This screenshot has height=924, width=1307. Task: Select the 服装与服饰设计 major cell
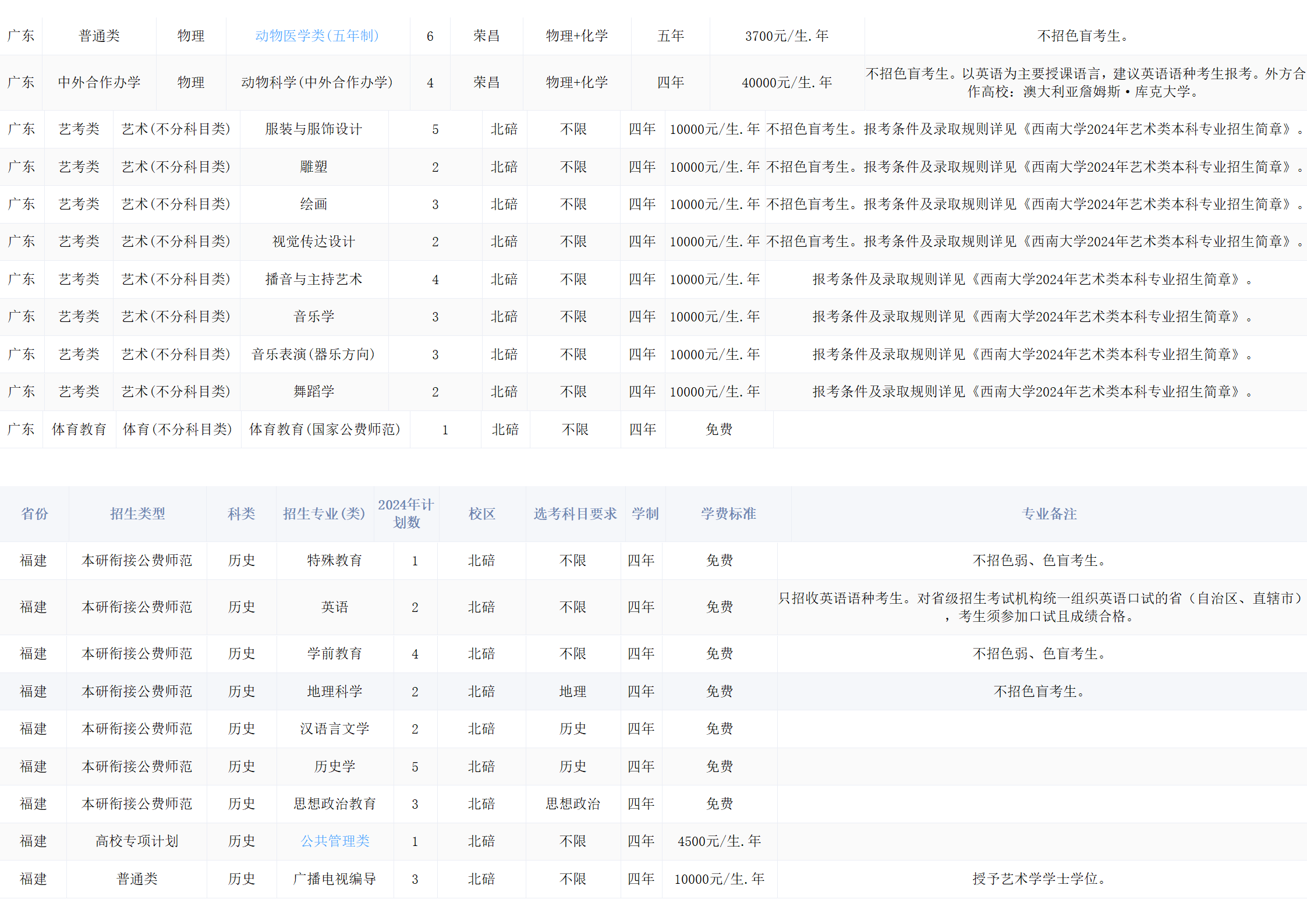point(313,129)
